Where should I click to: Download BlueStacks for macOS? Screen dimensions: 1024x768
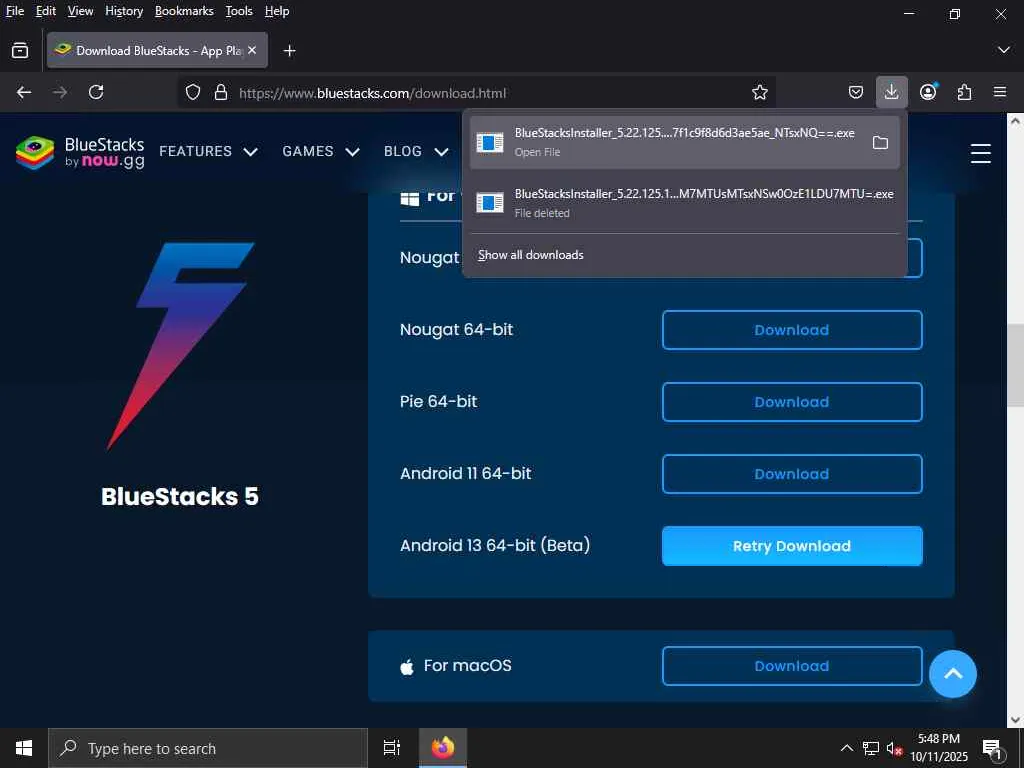click(792, 666)
